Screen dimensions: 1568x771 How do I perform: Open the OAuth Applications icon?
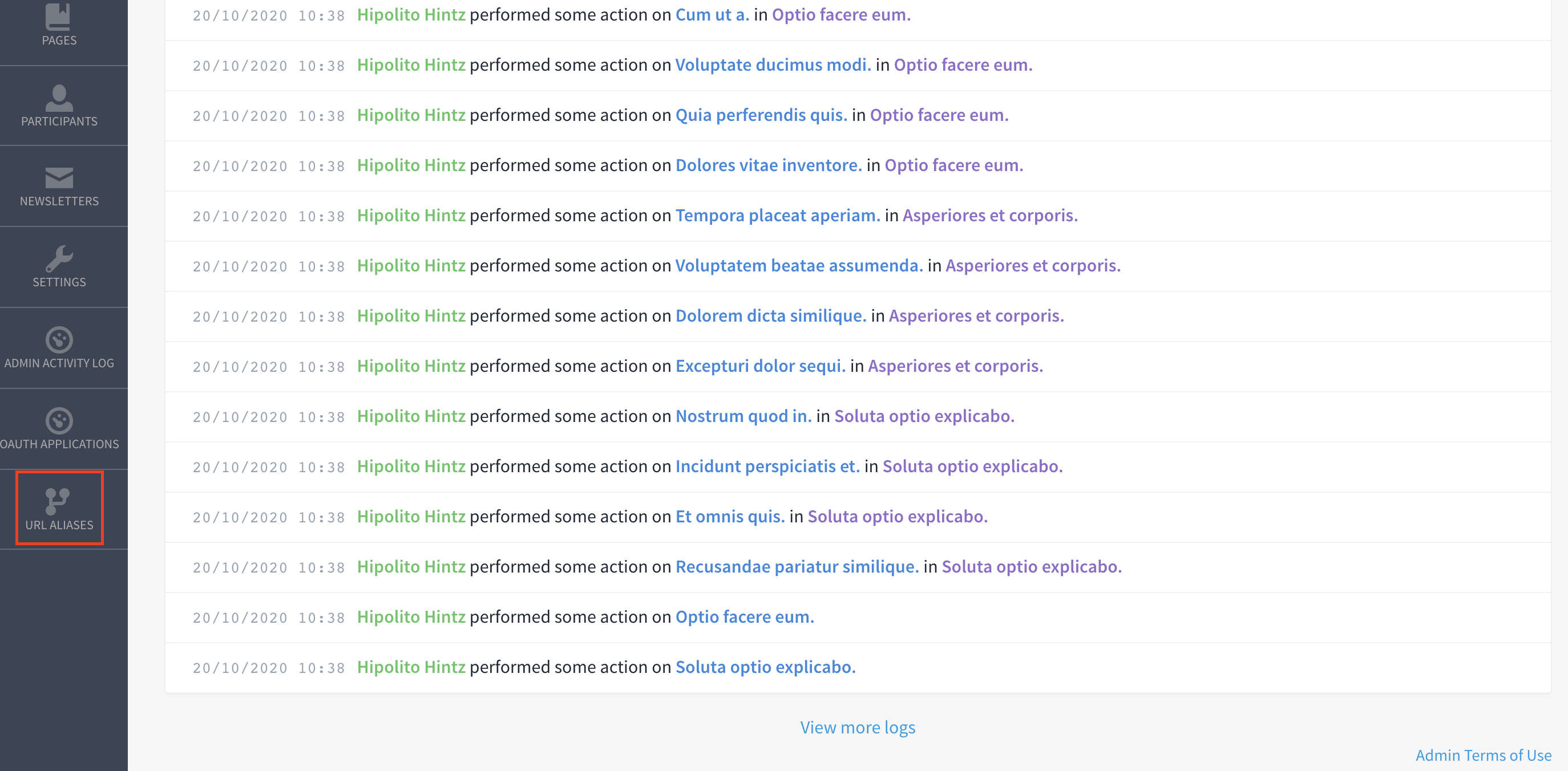click(59, 420)
